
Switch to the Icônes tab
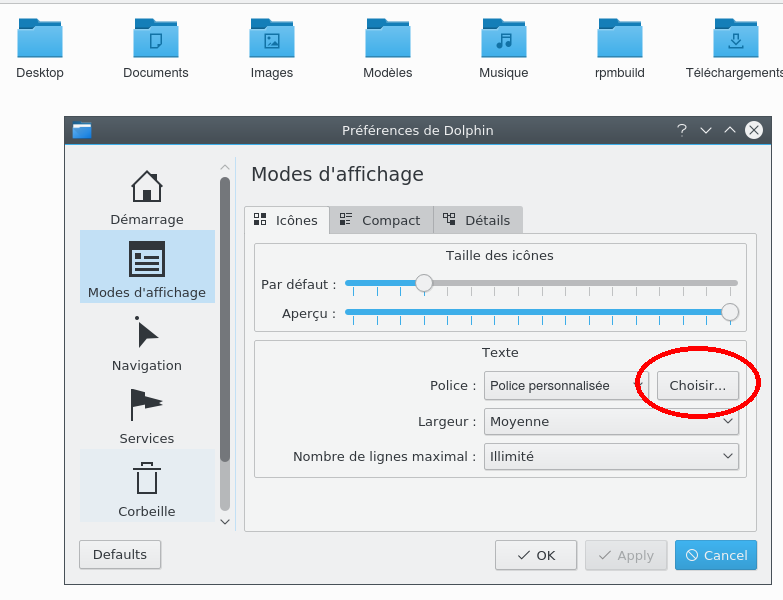pyautogui.click(x=287, y=220)
